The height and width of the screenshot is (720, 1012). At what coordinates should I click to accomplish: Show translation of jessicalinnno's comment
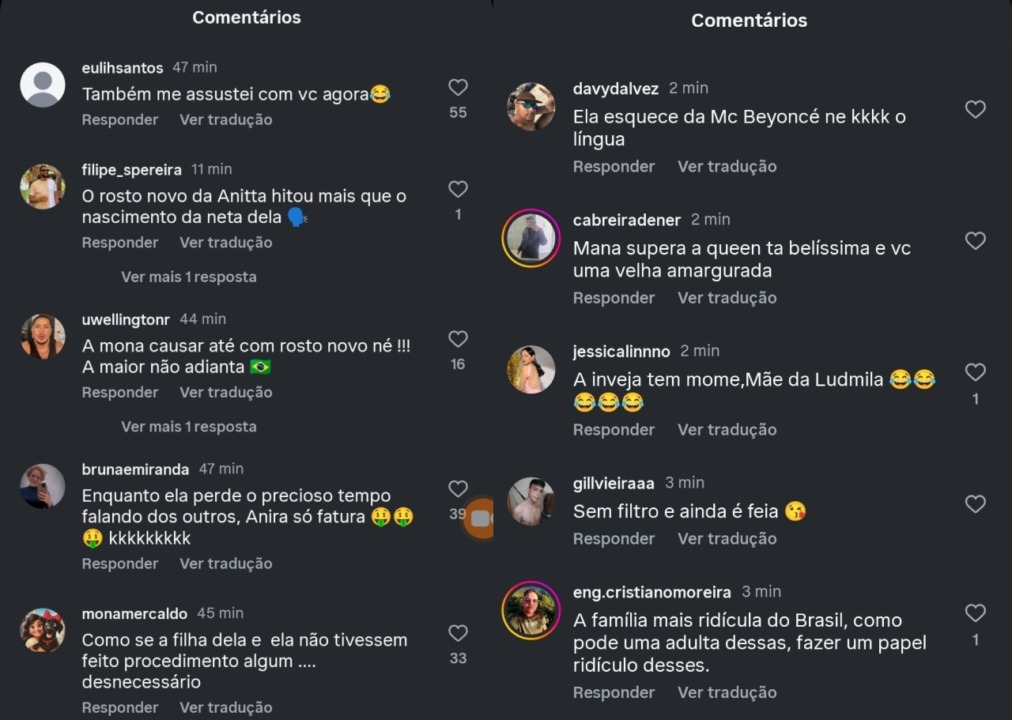pyautogui.click(x=727, y=430)
